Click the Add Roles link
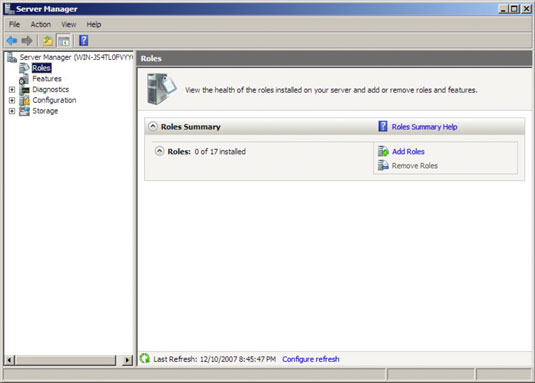Screen dimensions: 535x383 click(x=408, y=151)
